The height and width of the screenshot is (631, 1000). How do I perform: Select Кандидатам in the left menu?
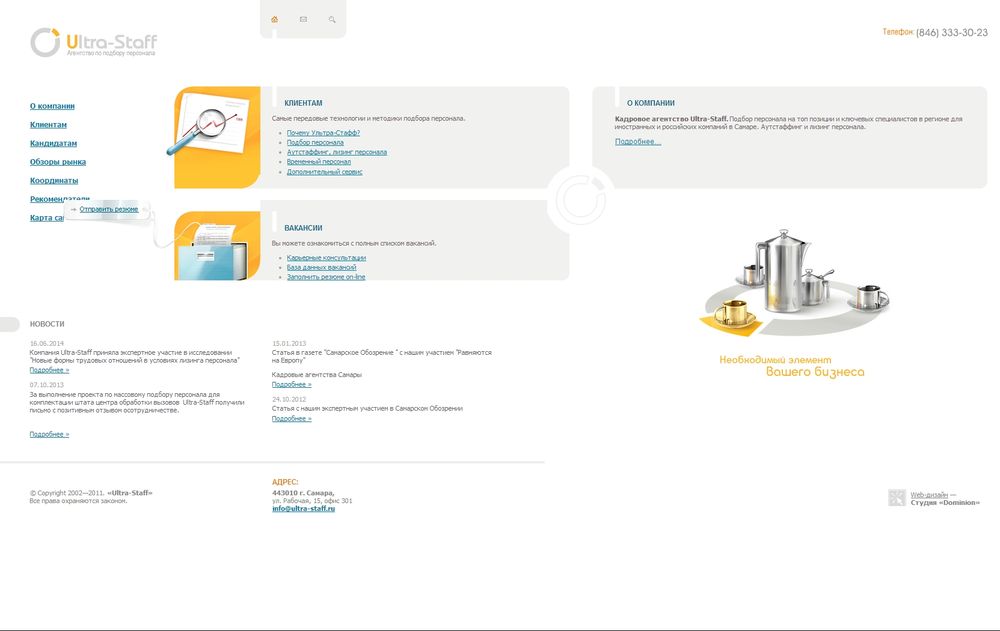coord(53,143)
